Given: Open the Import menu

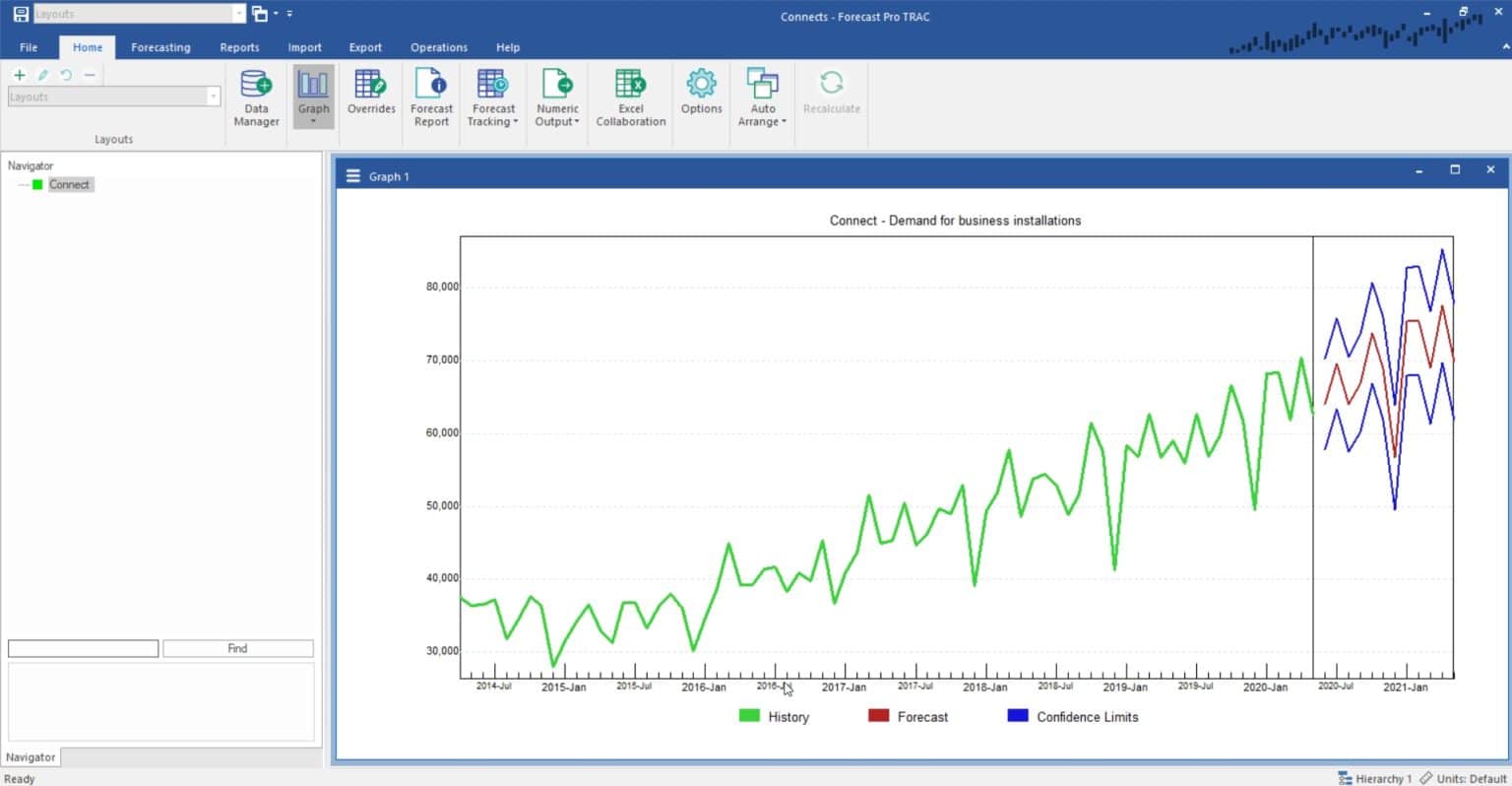Looking at the screenshot, I should (x=304, y=47).
